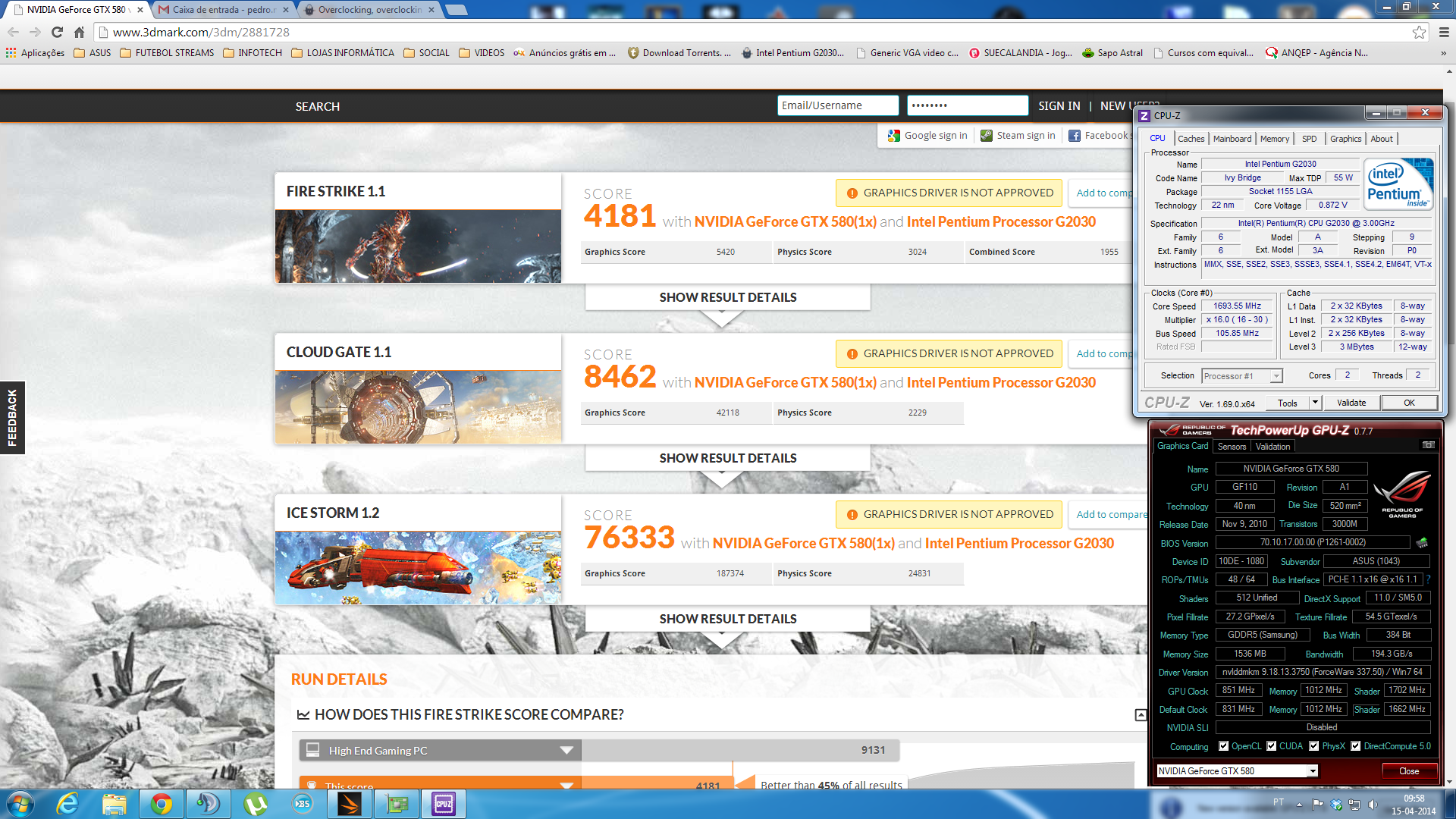Launch Internet Explorer from taskbar
The height and width of the screenshot is (819, 1456).
coord(67,804)
